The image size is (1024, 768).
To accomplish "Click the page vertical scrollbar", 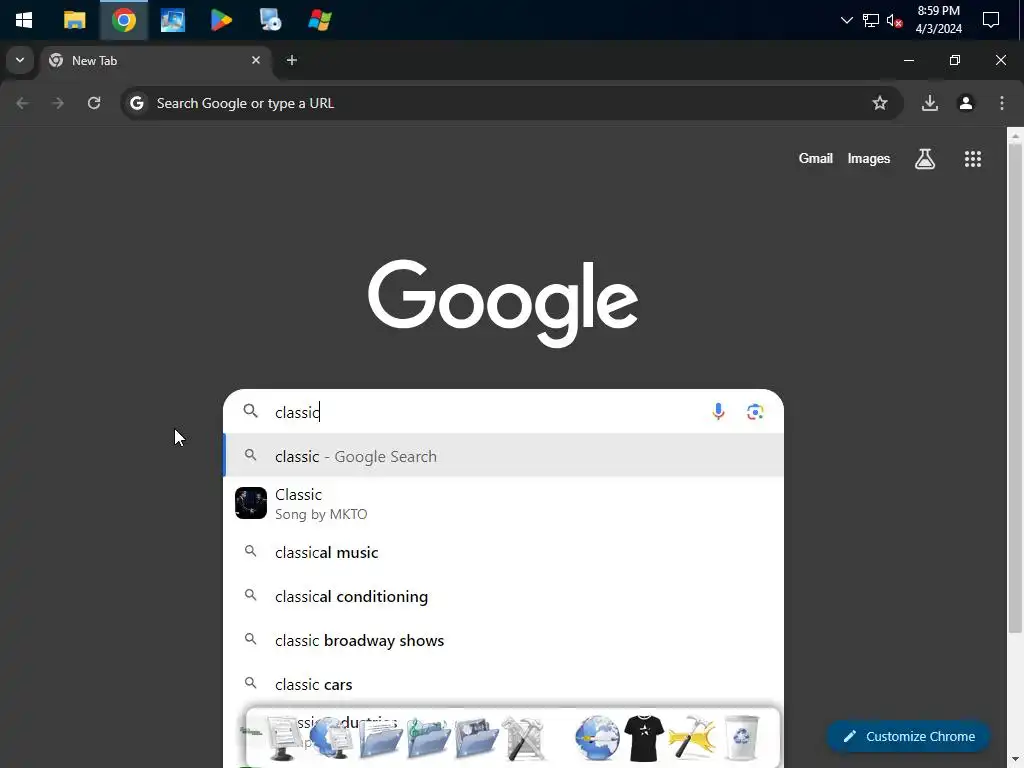I will tap(1014, 389).
